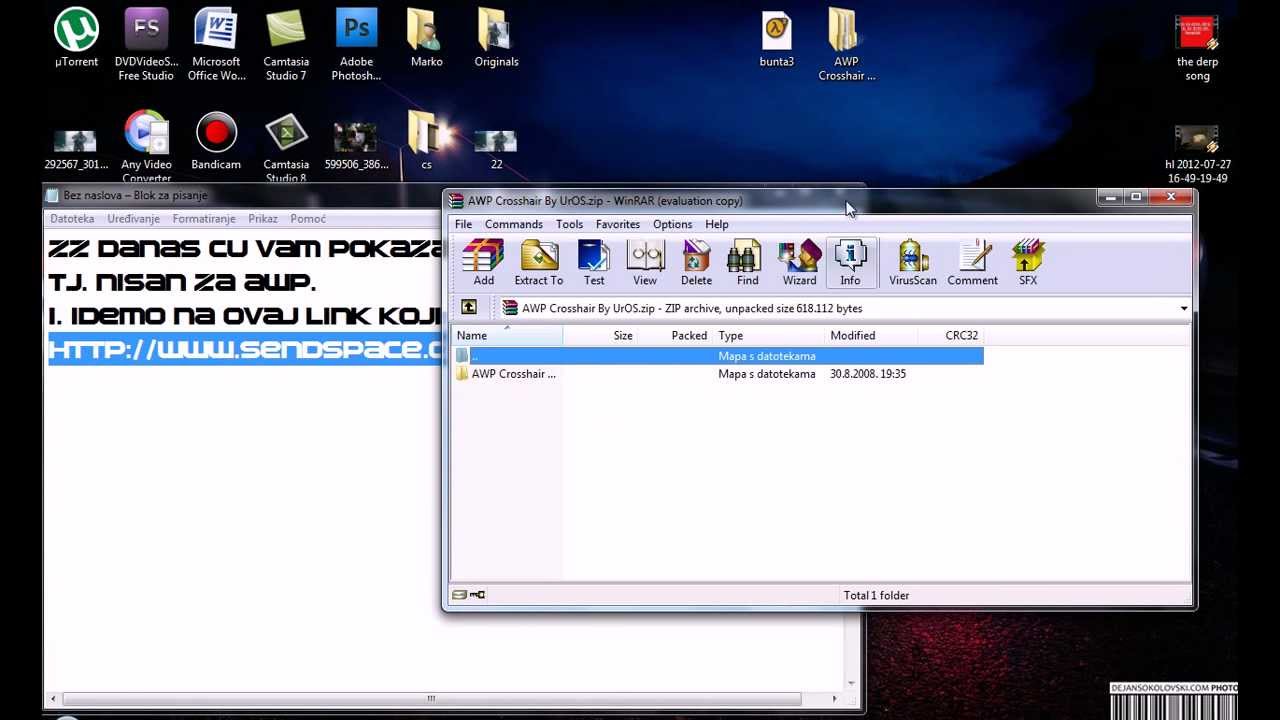The image size is (1280, 720).
Task: Open Notepad's Formatiranje menu
Action: [203, 219]
